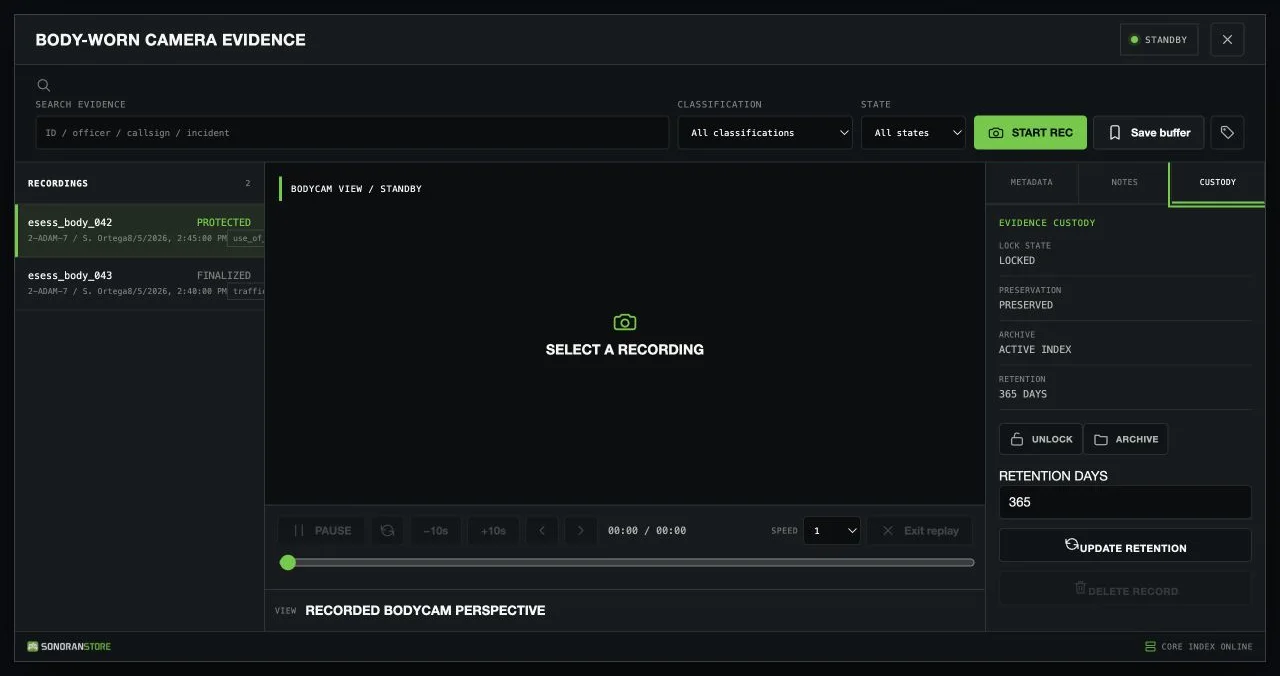Viewport: 1280px width, 676px height.
Task: Click the 00:00 / 00:00 time readout
Action: coord(647,531)
